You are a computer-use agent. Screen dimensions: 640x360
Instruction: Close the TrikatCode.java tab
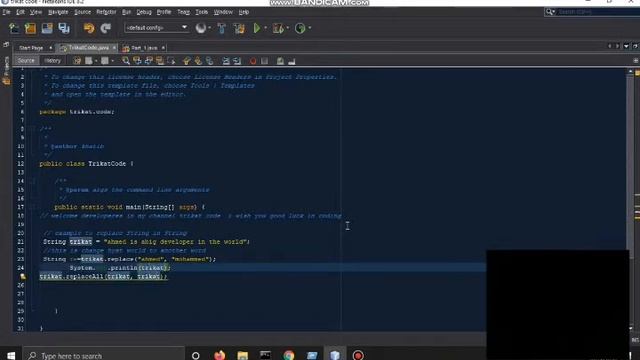click(114, 48)
